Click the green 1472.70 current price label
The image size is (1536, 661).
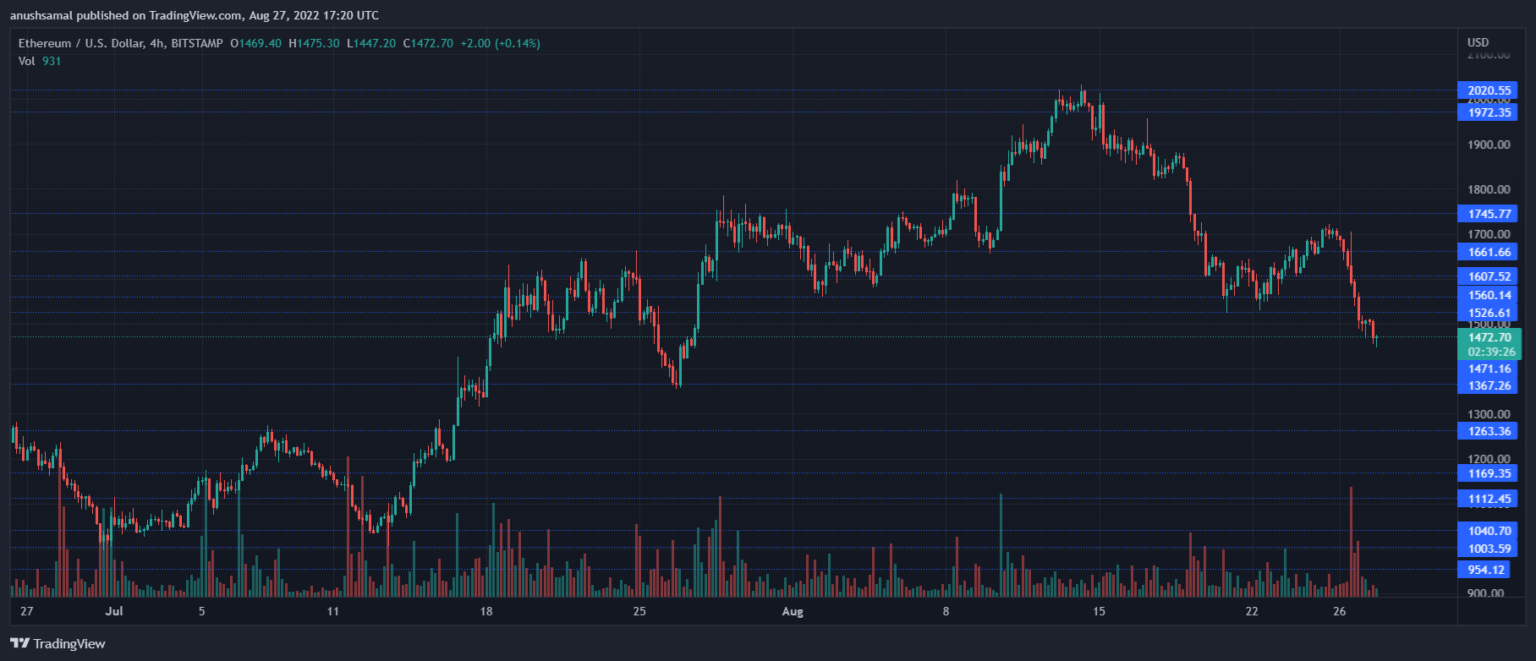[1489, 337]
